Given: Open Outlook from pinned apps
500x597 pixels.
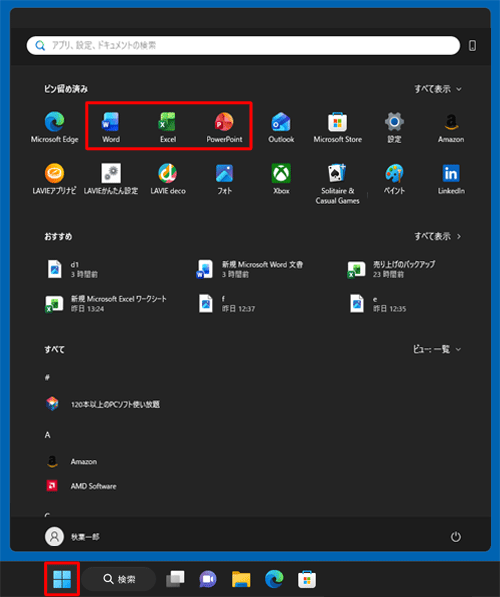Looking at the screenshot, I should tap(281, 128).
